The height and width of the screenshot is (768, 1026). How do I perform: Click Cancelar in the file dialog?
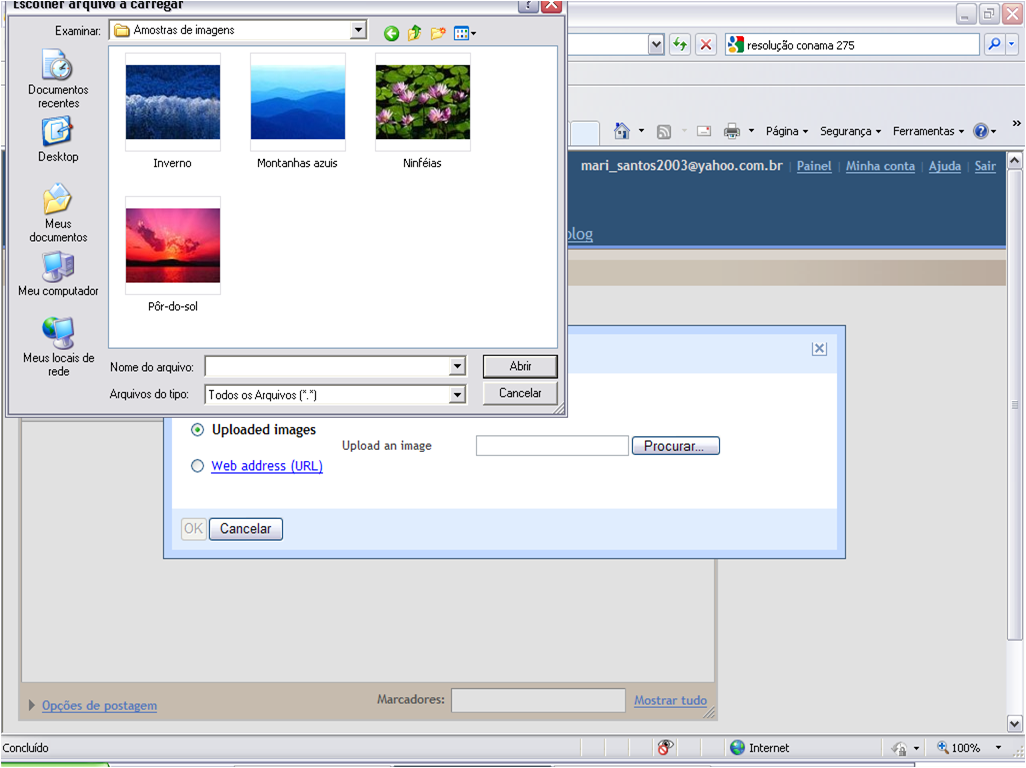coord(520,393)
